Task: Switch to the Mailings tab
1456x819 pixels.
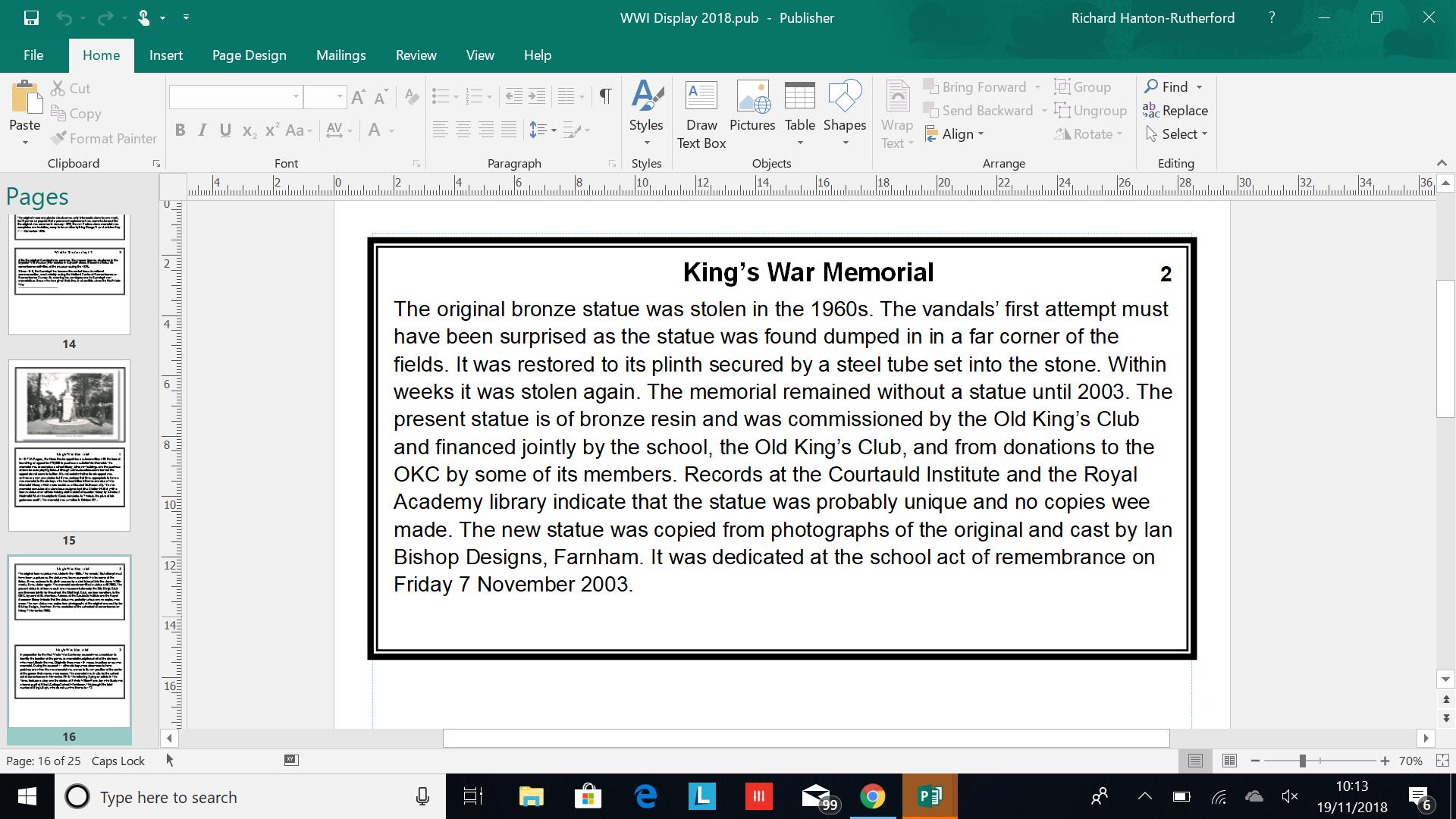Action: pos(340,55)
